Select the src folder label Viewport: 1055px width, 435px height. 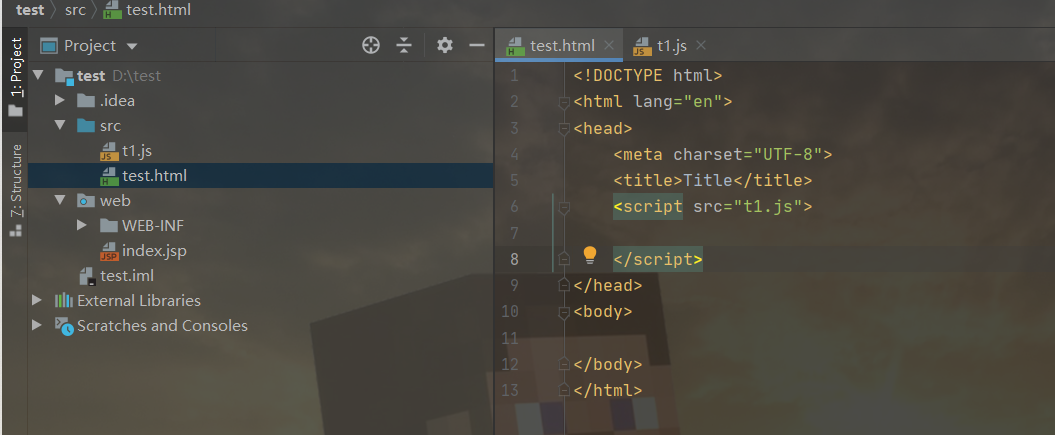[x=110, y=125]
